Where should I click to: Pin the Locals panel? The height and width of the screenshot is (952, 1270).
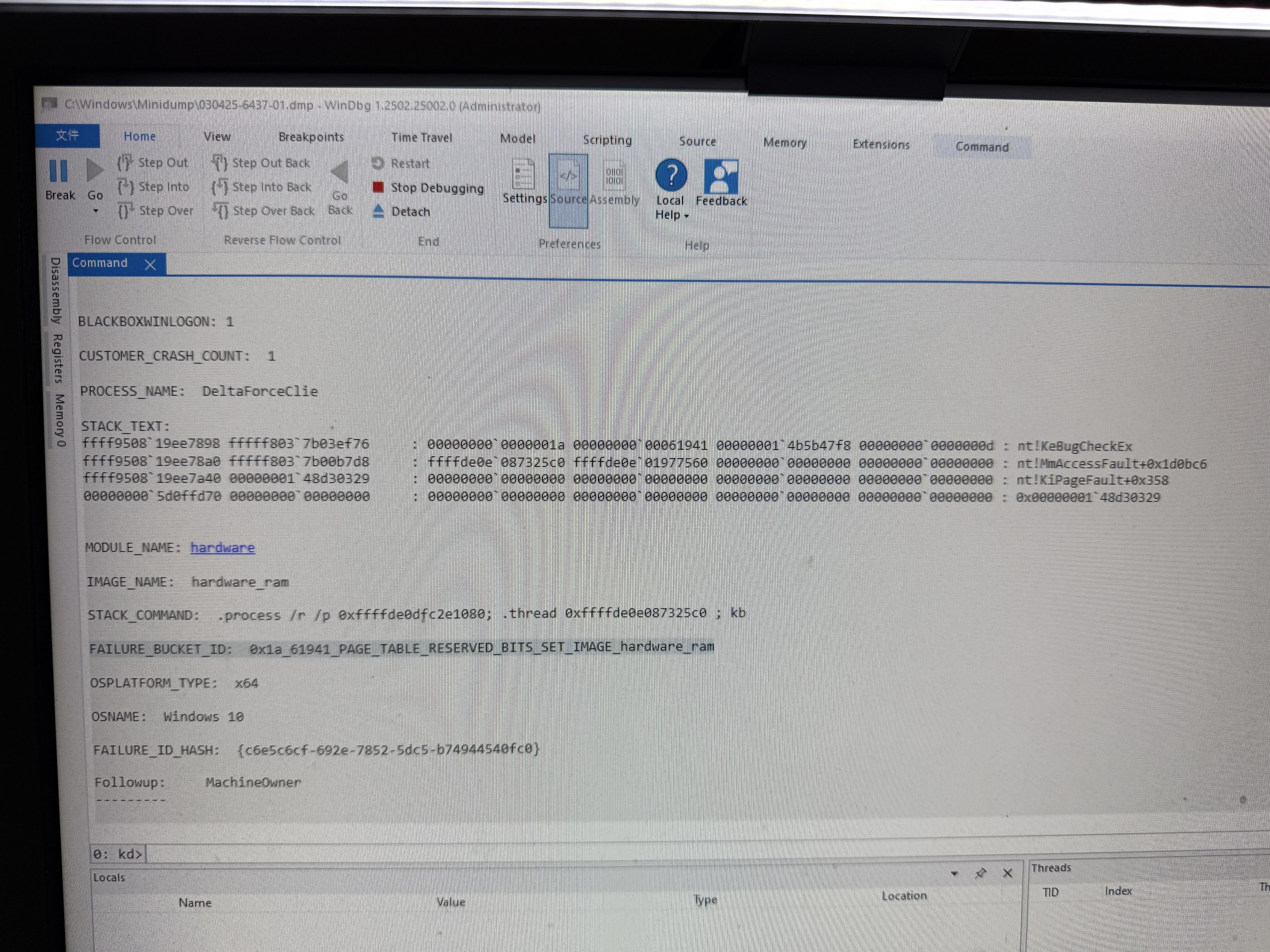981,873
